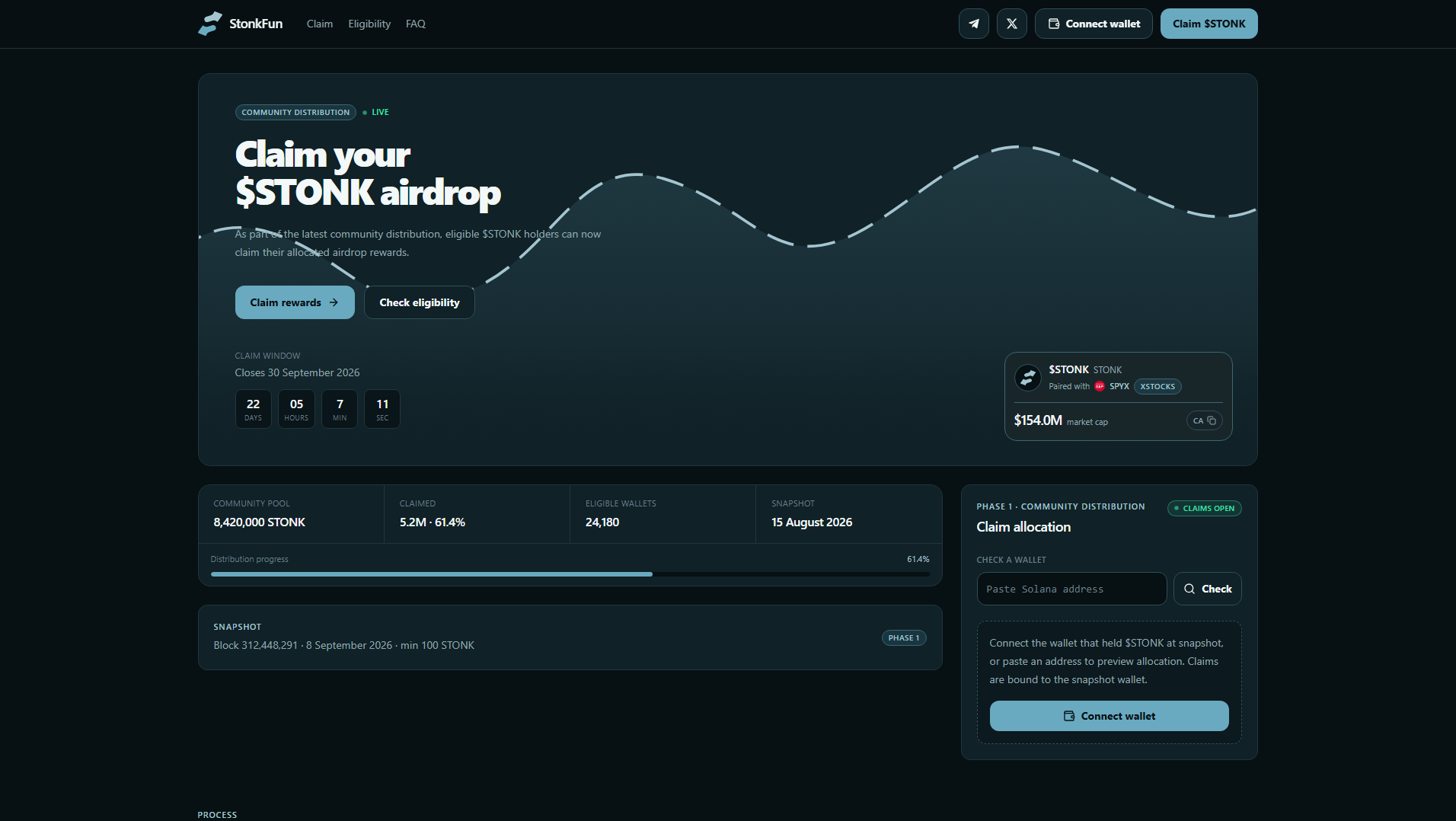Click the $STONK token logo in card
Viewport: 1456px width, 821px height.
pyautogui.click(x=1028, y=377)
